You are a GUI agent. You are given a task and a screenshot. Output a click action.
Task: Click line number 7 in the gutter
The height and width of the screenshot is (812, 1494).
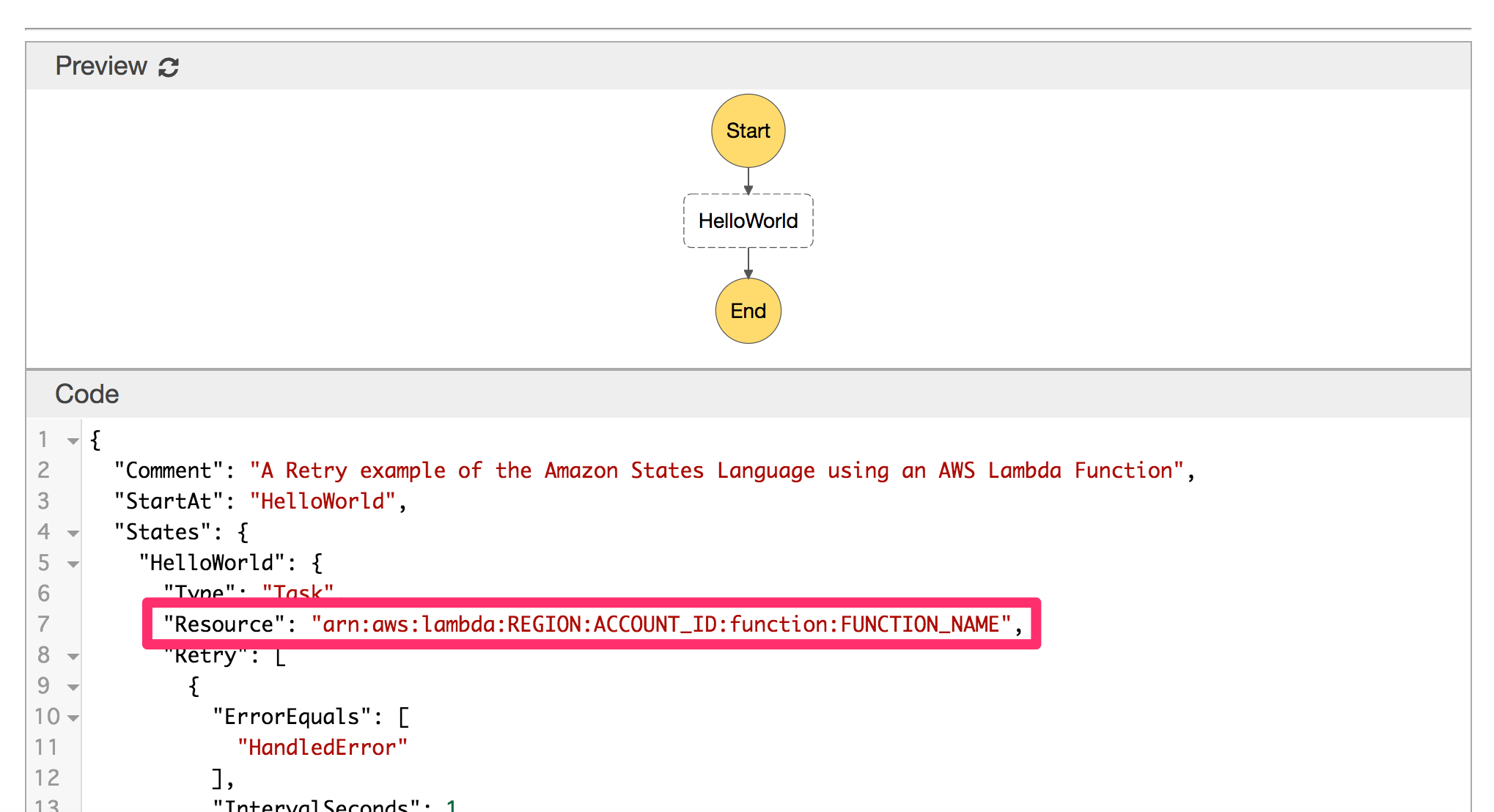click(x=42, y=624)
